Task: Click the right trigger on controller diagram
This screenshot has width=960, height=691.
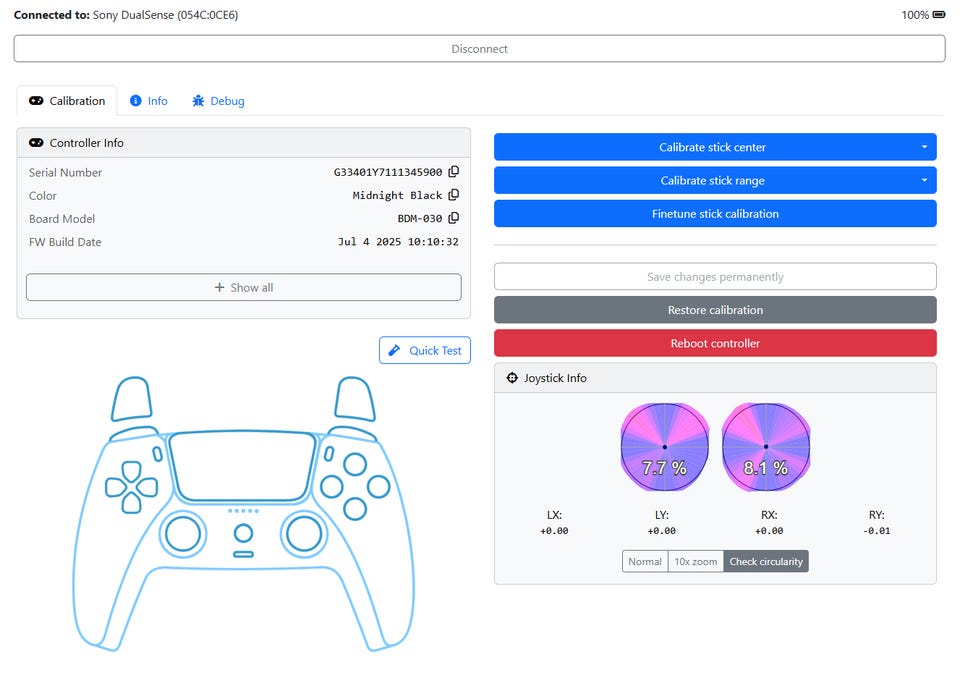Action: (355, 398)
